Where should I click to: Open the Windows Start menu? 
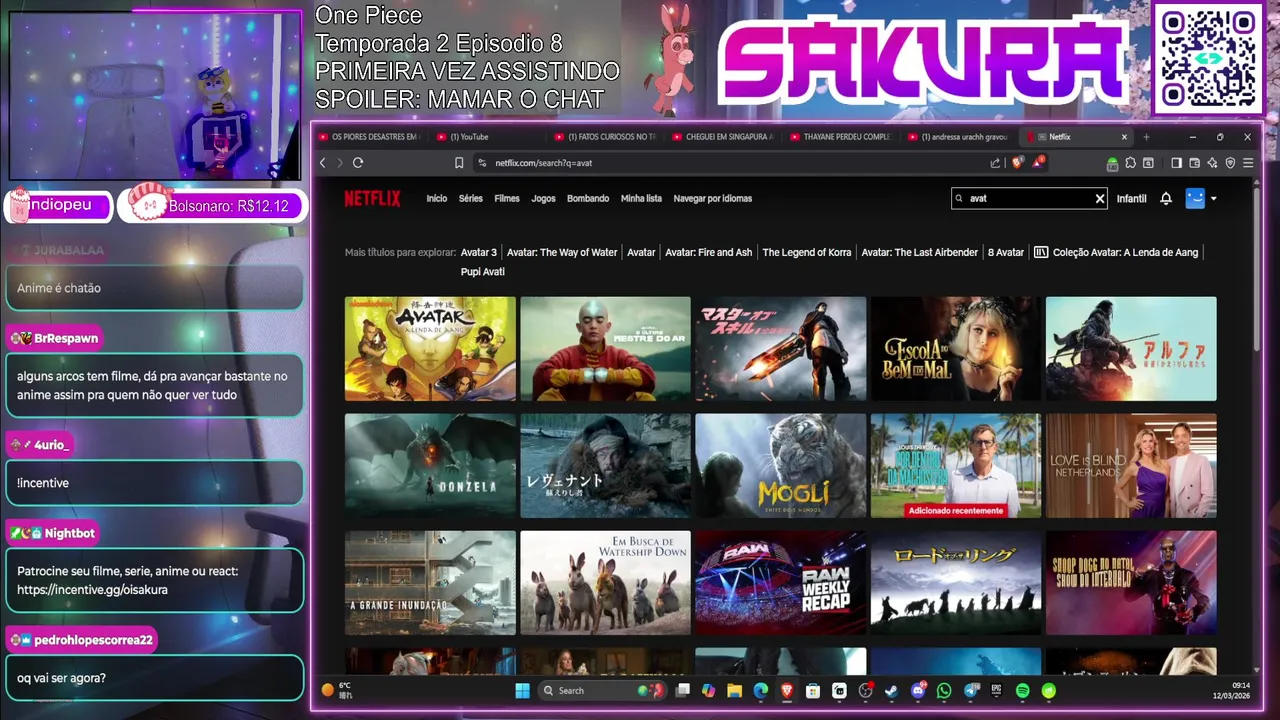pyautogui.click(x=522, y=690)
